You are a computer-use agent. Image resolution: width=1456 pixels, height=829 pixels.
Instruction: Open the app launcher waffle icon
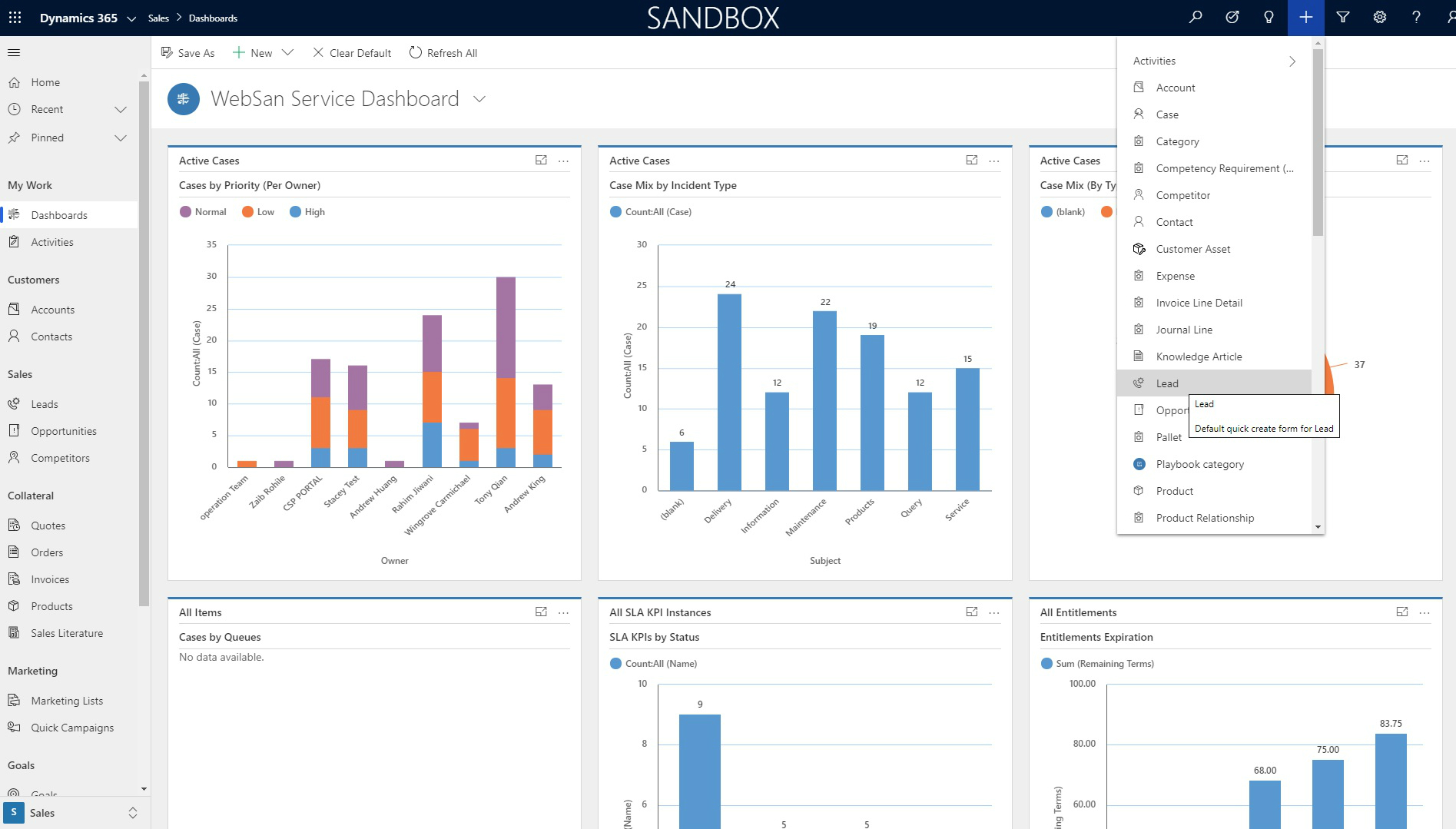(15, 18)
